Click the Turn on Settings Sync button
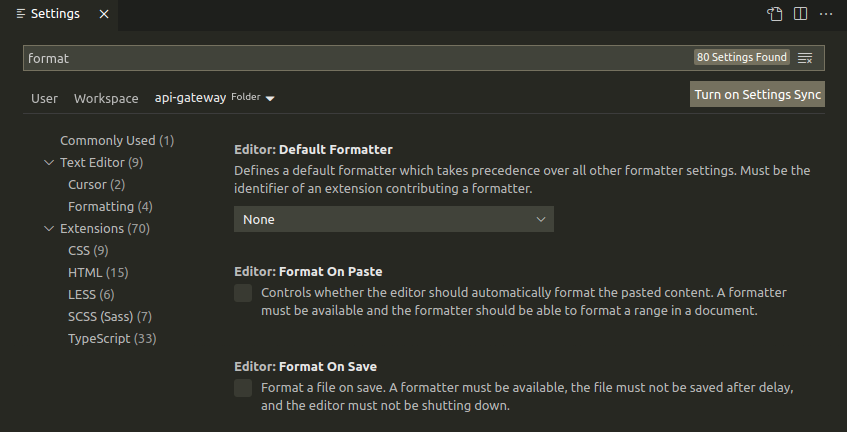This screenshot has width=847, height=432. pyautogui.click(x=757, y=94)
